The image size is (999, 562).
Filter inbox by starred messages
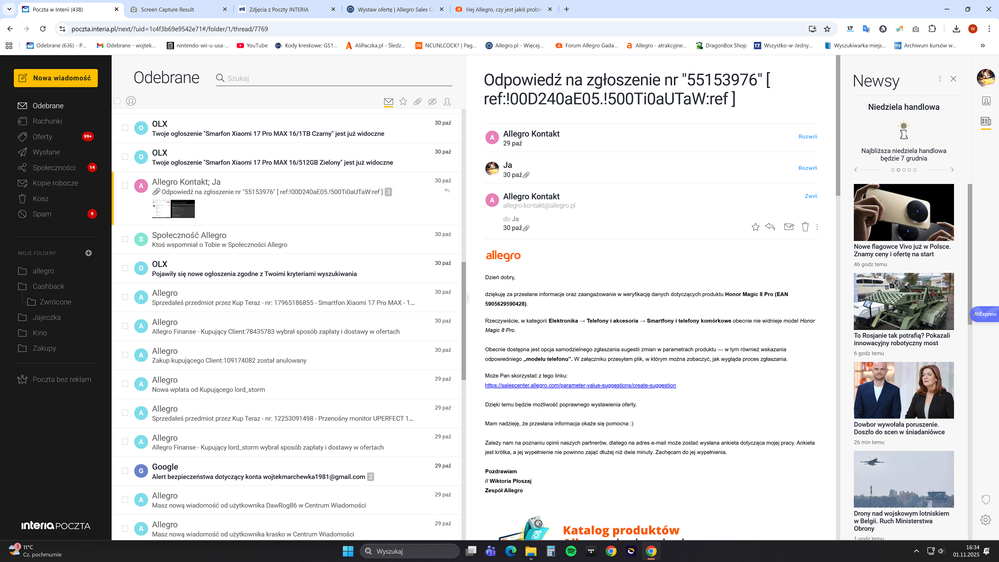click(403, 102)
